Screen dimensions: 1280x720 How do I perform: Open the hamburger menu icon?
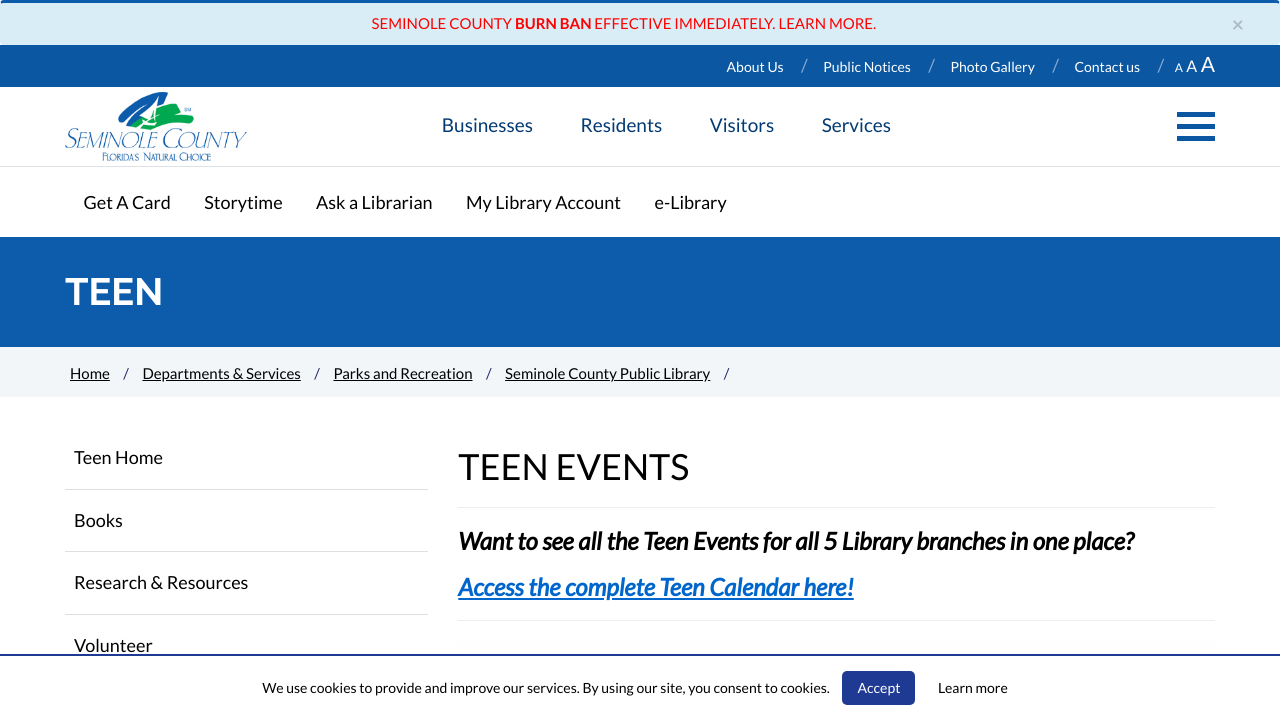[1195, 126]
